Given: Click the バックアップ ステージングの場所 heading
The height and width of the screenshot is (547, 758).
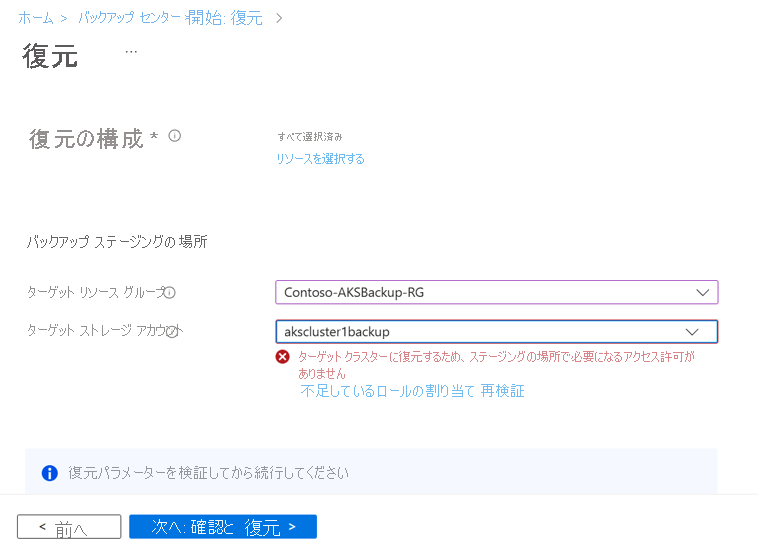Looking at the screenshot, I should click(x=117, y=241).
